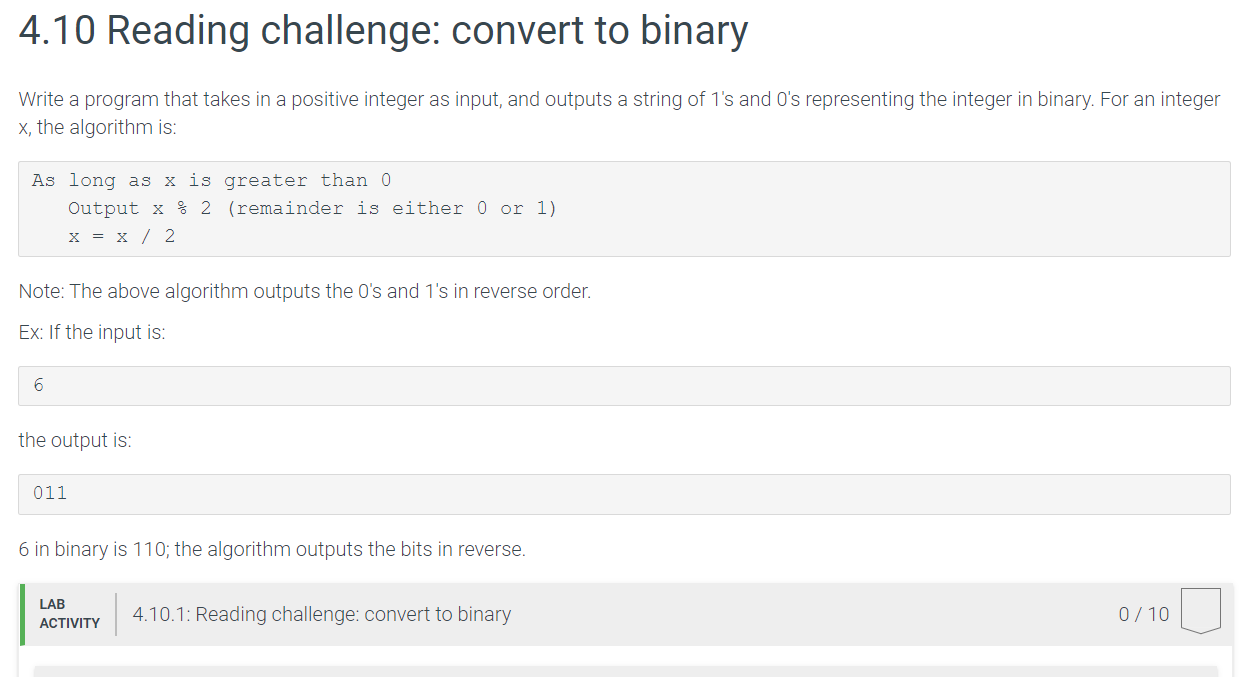The image size is (1255, 677).
Task: Click the line Output x % 2
Action: 312,208
